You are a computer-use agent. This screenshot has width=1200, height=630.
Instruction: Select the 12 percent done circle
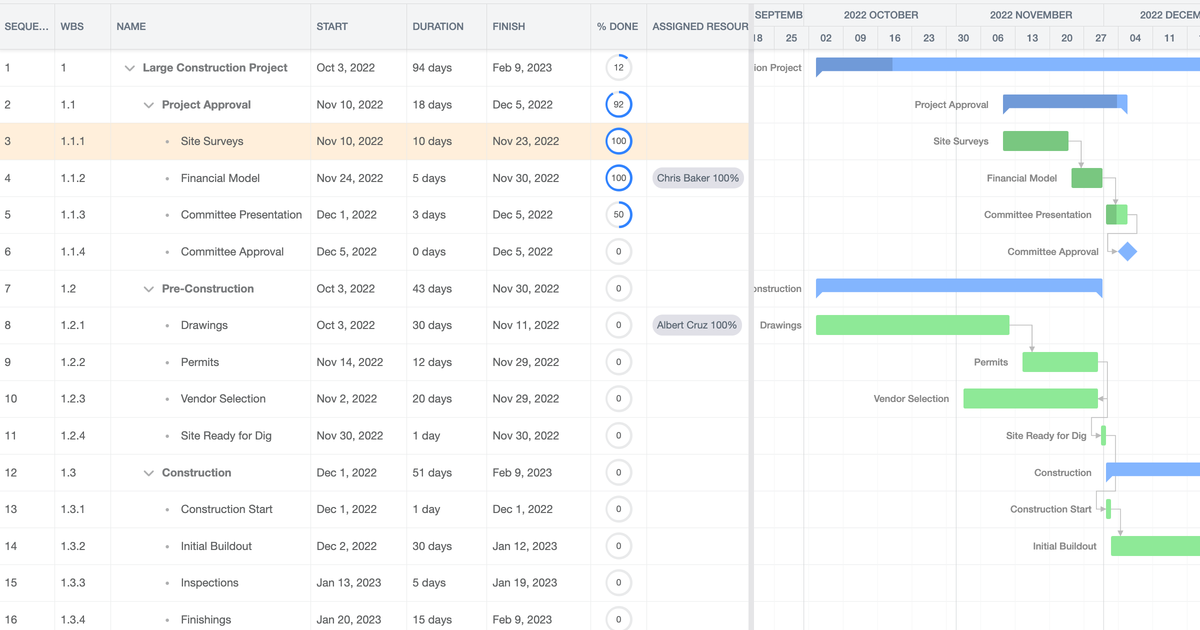click(619, 68)
